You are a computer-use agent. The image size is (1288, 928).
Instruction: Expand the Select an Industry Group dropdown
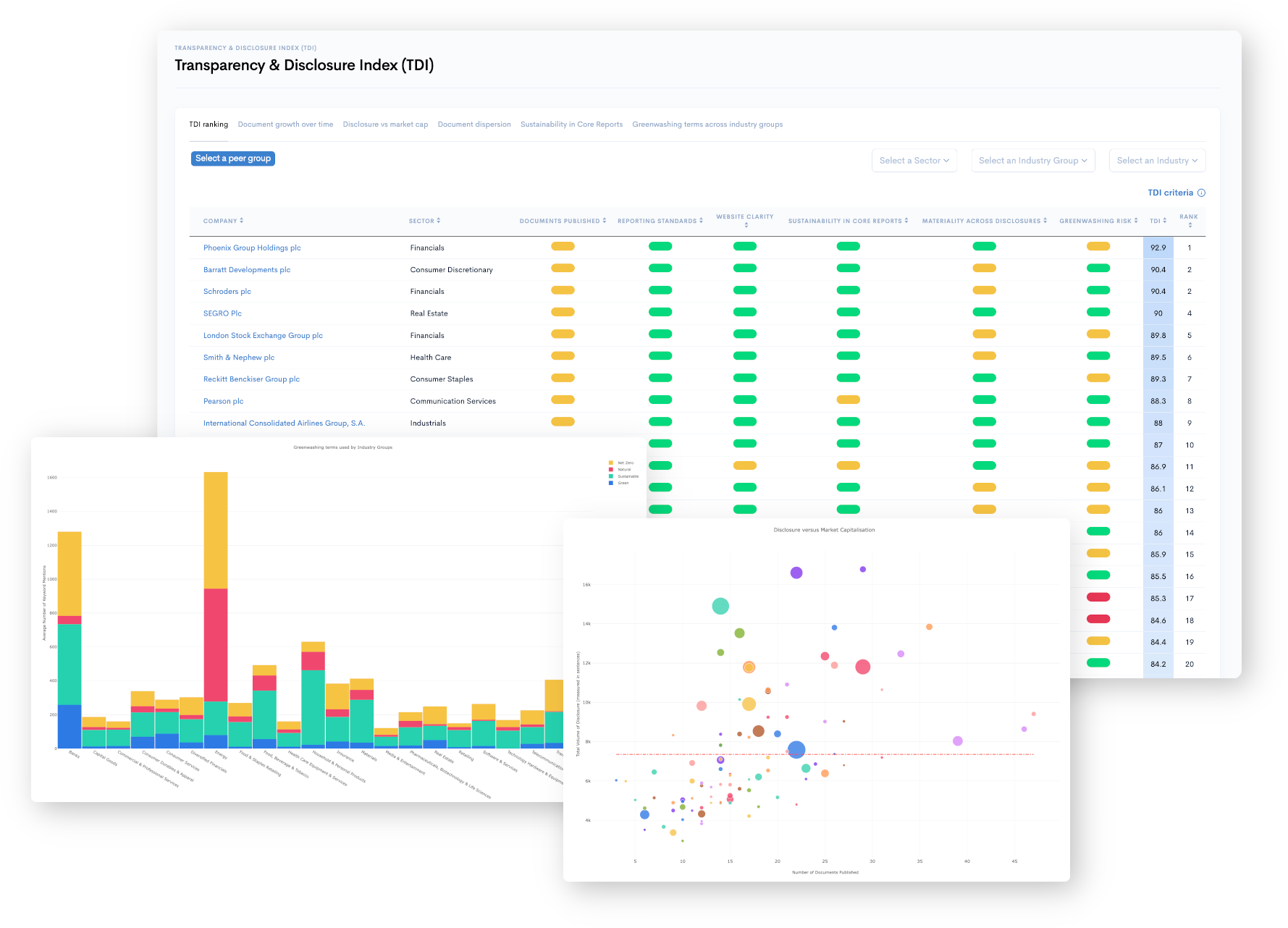tap(1032, 161)
